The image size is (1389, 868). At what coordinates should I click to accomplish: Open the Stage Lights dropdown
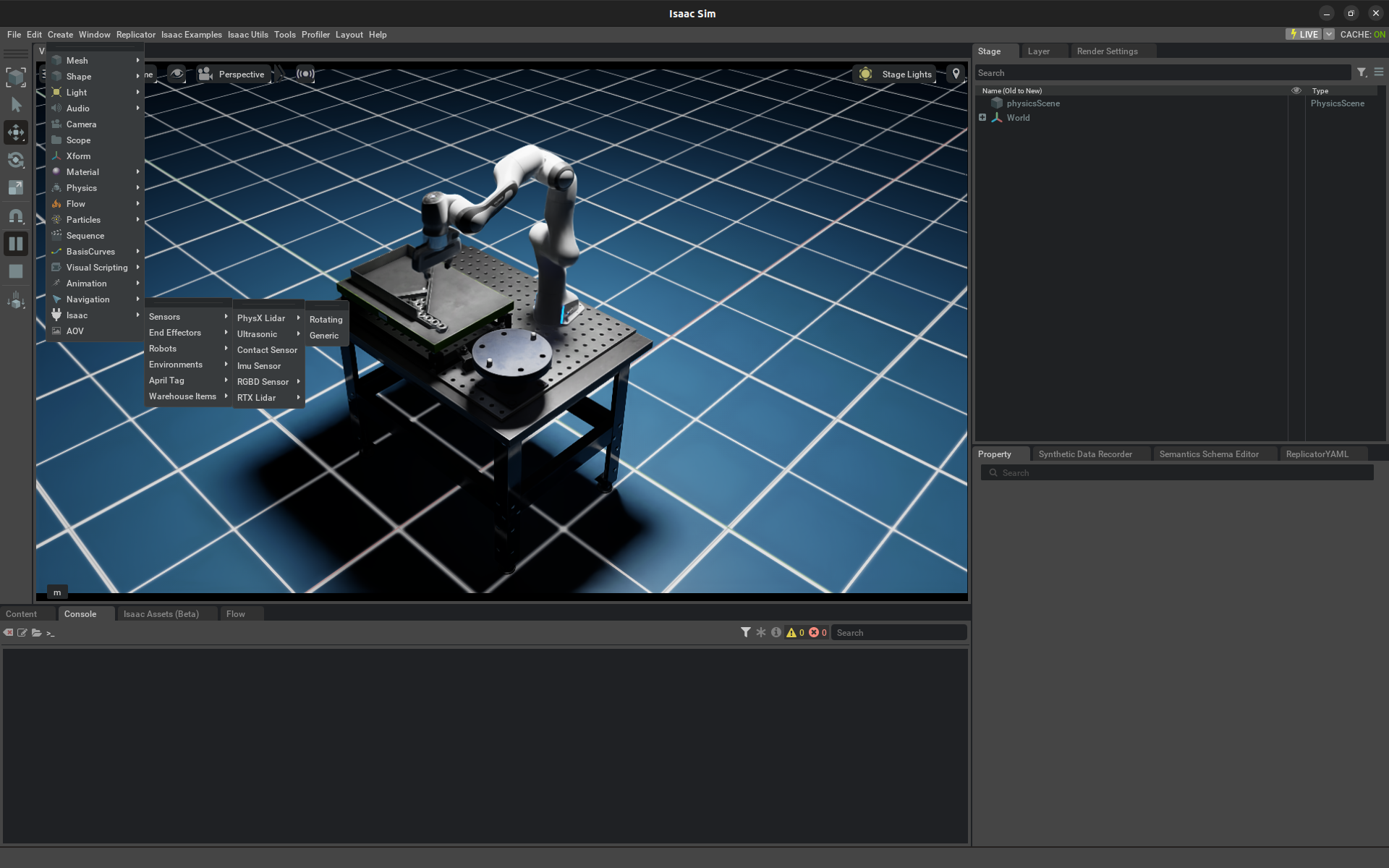pos(895,74)
